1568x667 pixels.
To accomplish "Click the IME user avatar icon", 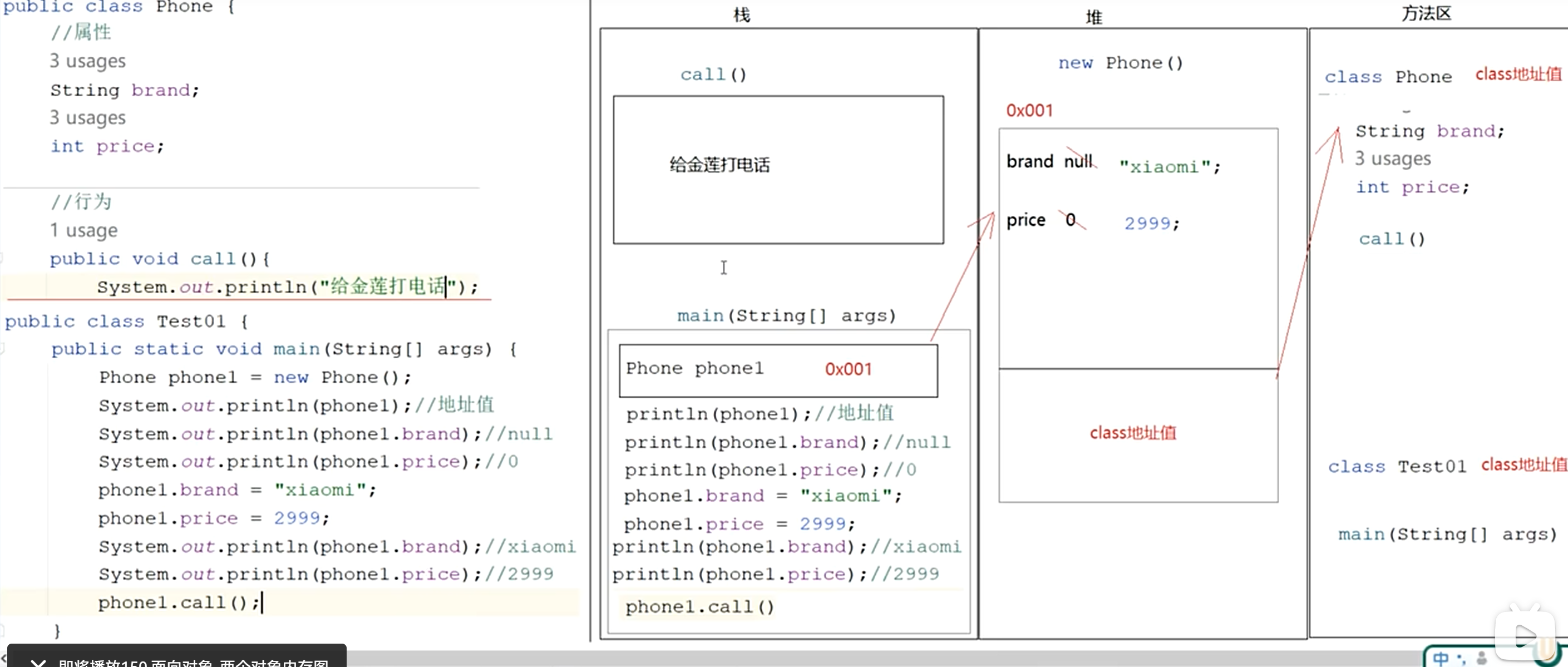I will click(1482, 658).
